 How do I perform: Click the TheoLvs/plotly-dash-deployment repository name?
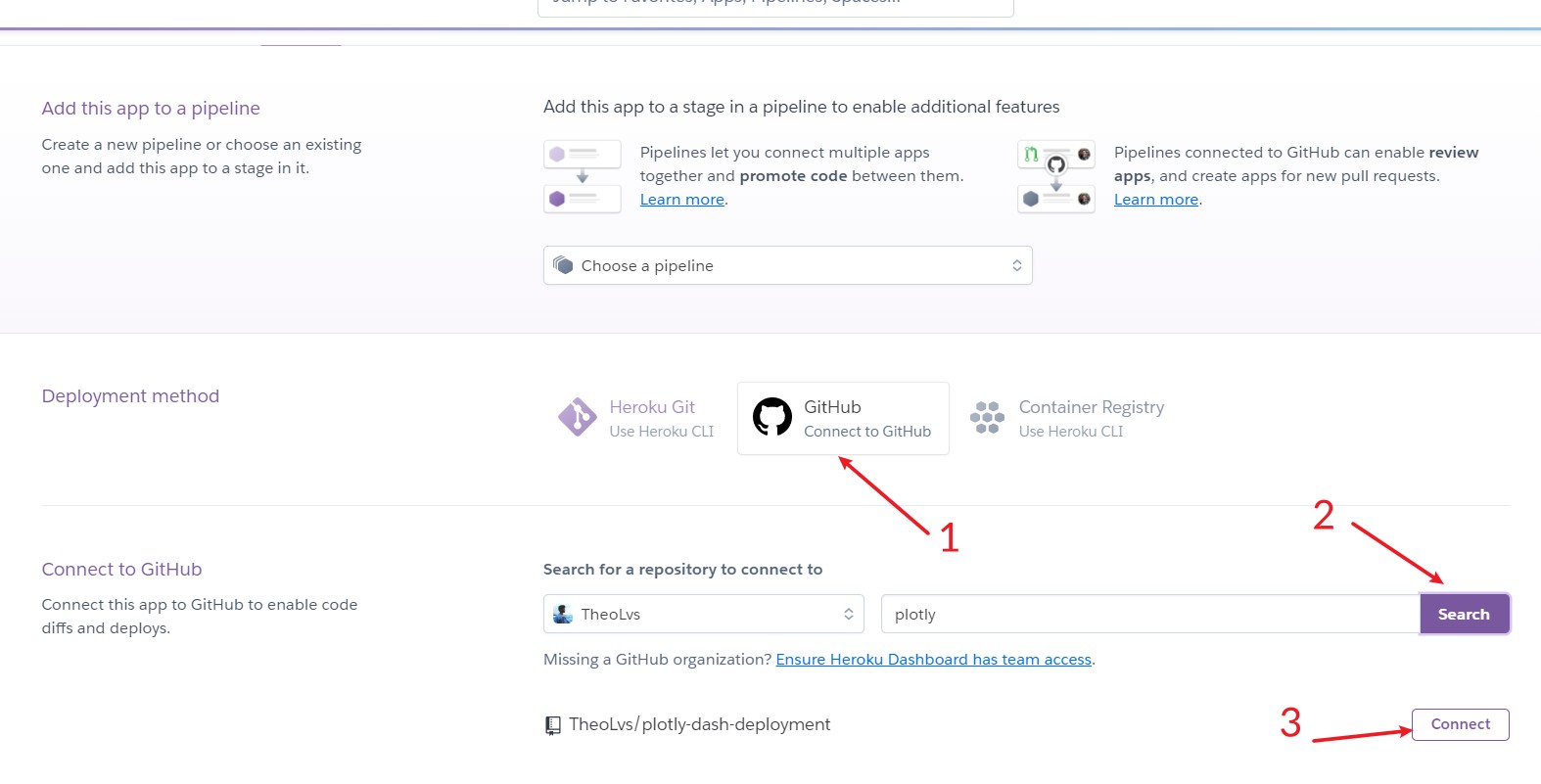pos(700,724)
